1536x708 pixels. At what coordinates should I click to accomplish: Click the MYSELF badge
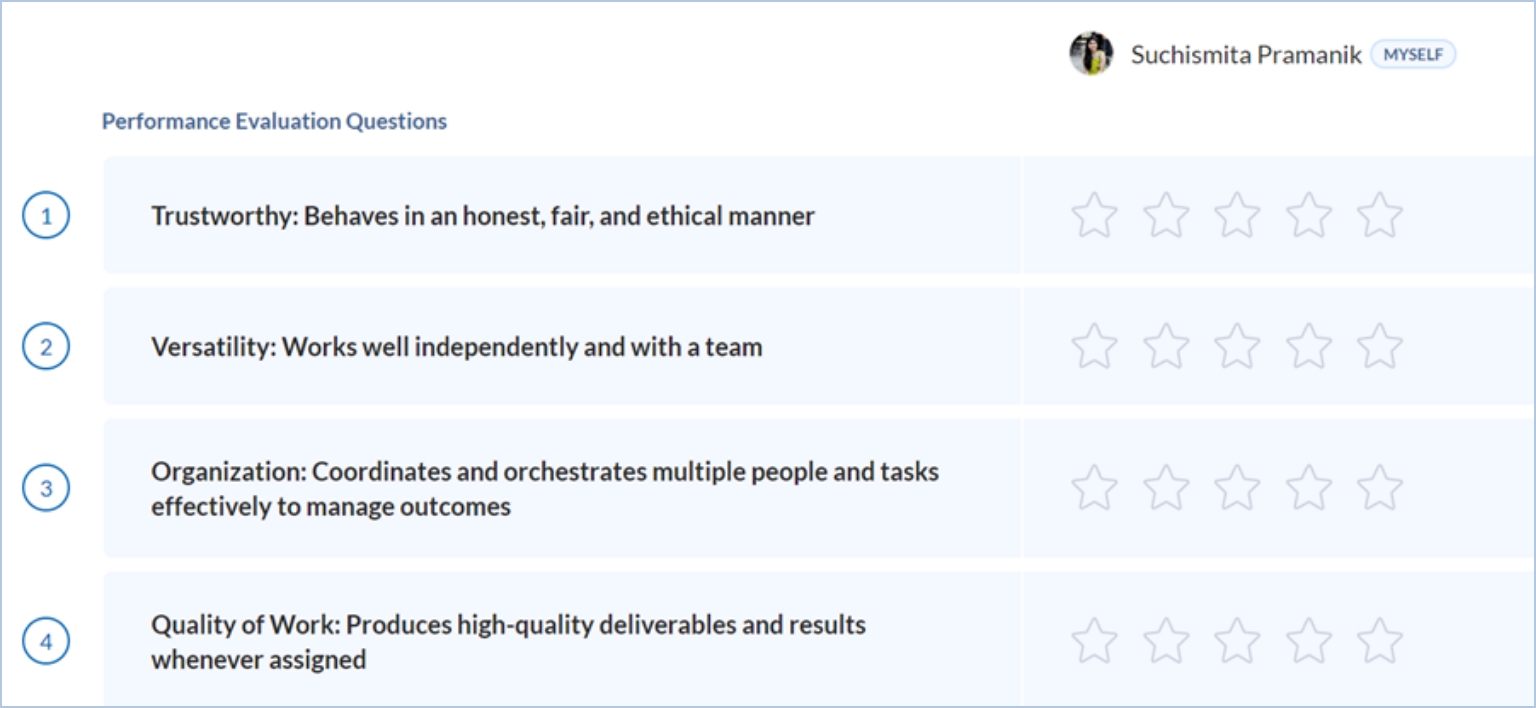click(1413, 55)
